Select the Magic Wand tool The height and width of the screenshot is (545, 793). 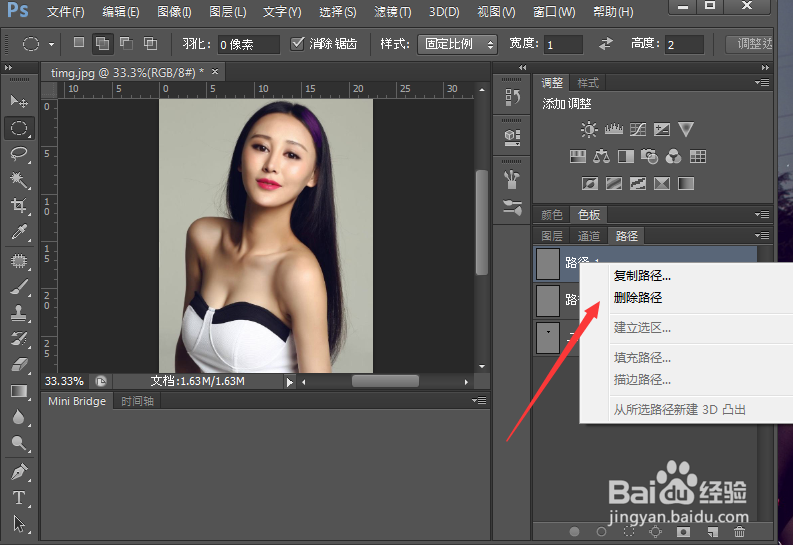click(x=19, y=179)
